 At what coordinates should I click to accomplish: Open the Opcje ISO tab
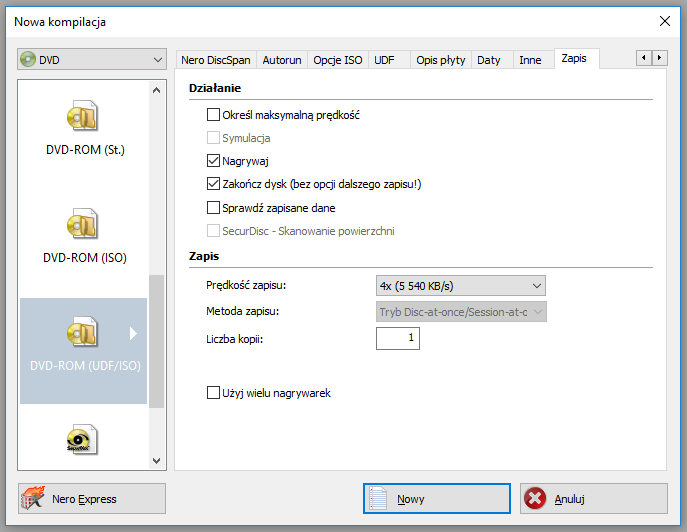(x=338, y=60)
